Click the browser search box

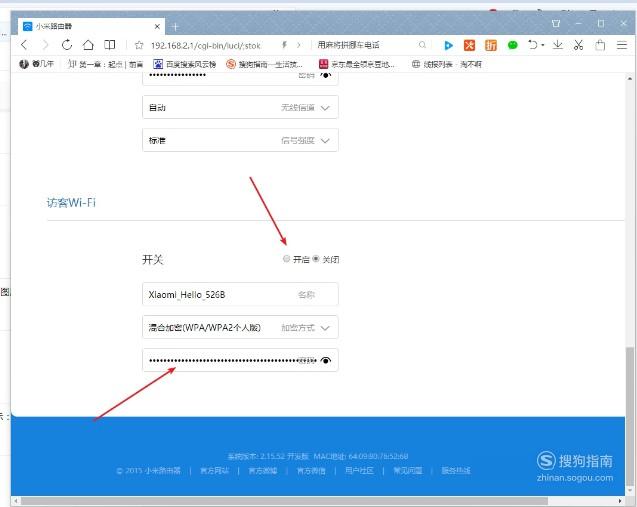coord(366,45)
